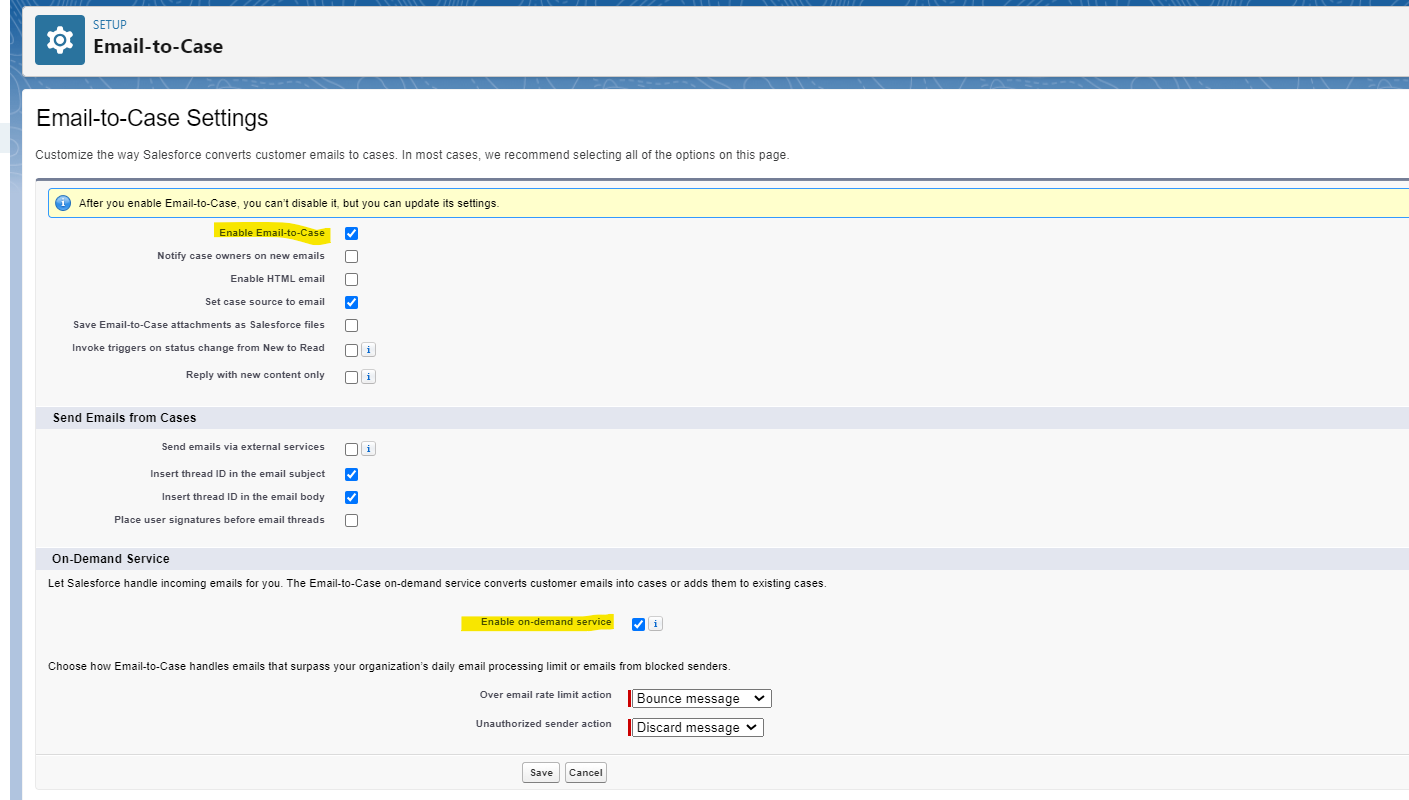The height and width of the screenshot is (800, 1409).
Task: Open Unauthorized sender action dropdown
Action: (698, 727)
